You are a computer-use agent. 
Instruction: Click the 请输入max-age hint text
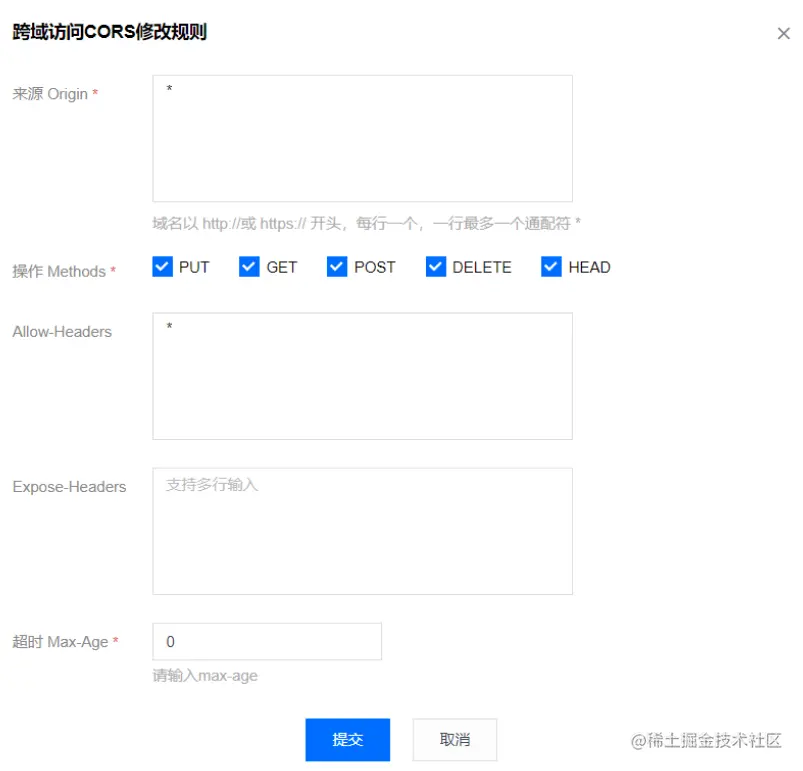tap(205, 676)
